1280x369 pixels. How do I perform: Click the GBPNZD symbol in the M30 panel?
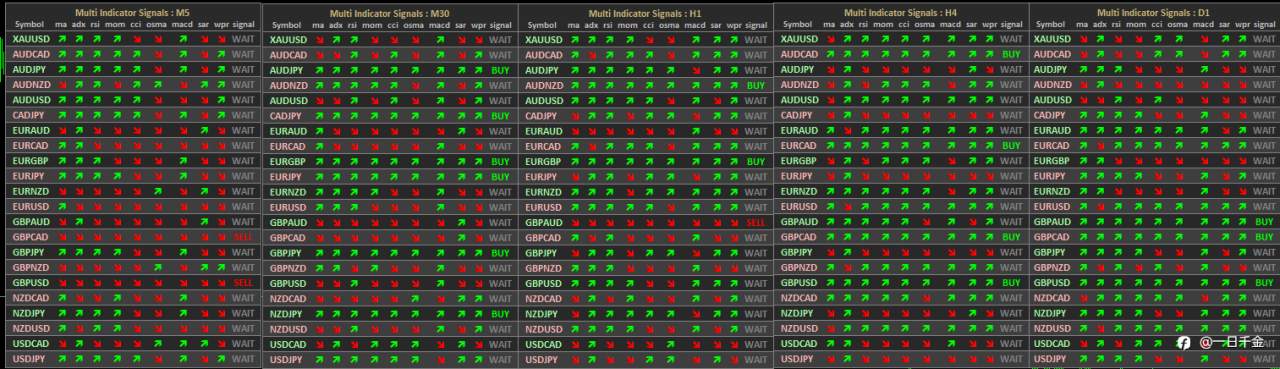(x=288, y=268)
